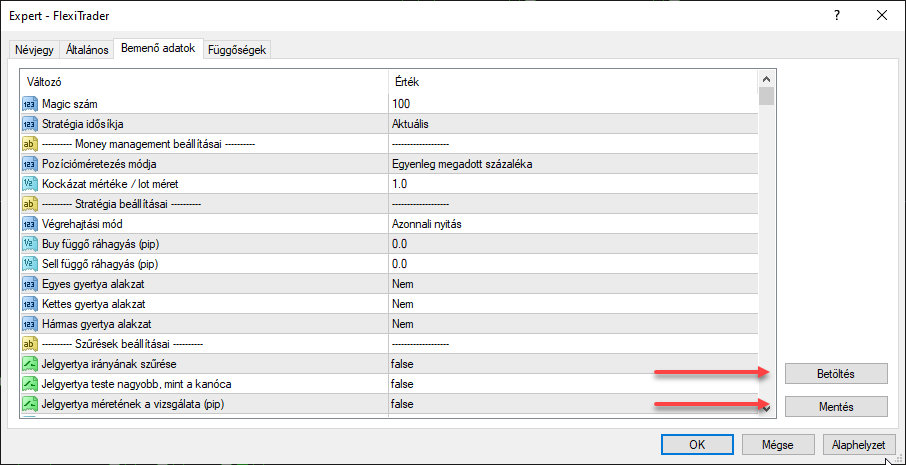Click the icon next to Stratégia idősíkja
Image resolution: width=906 pixels, height=465 pixels.
pyautogui.click(x=29, y=124)
